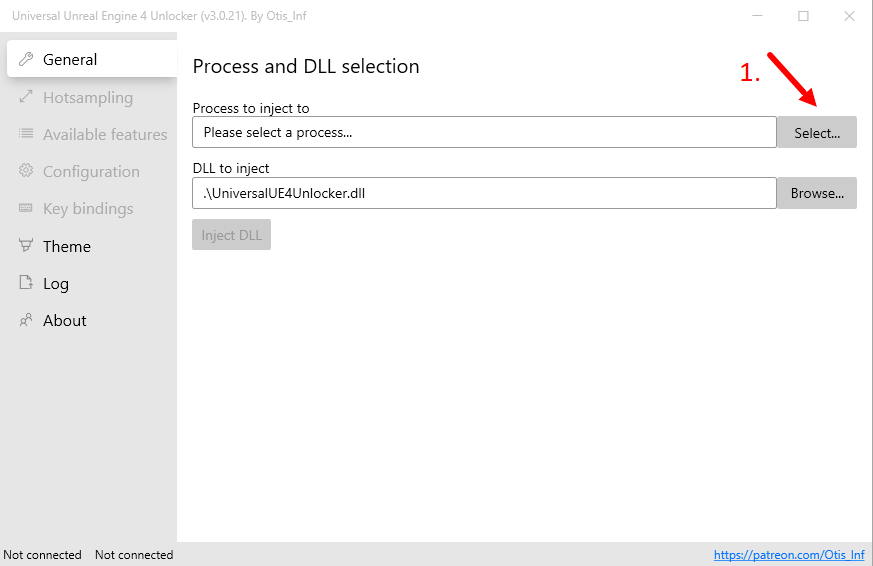Open the patreon.com/Otis_Inf link

tap(788, 555)
